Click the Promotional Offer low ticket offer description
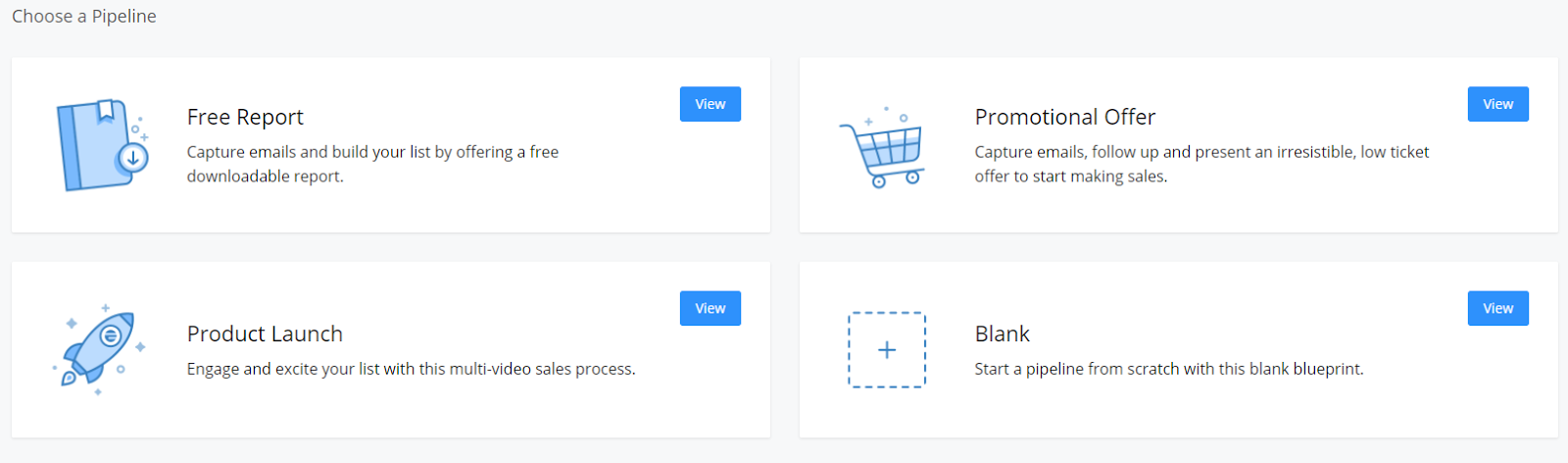 [1201, 164]
